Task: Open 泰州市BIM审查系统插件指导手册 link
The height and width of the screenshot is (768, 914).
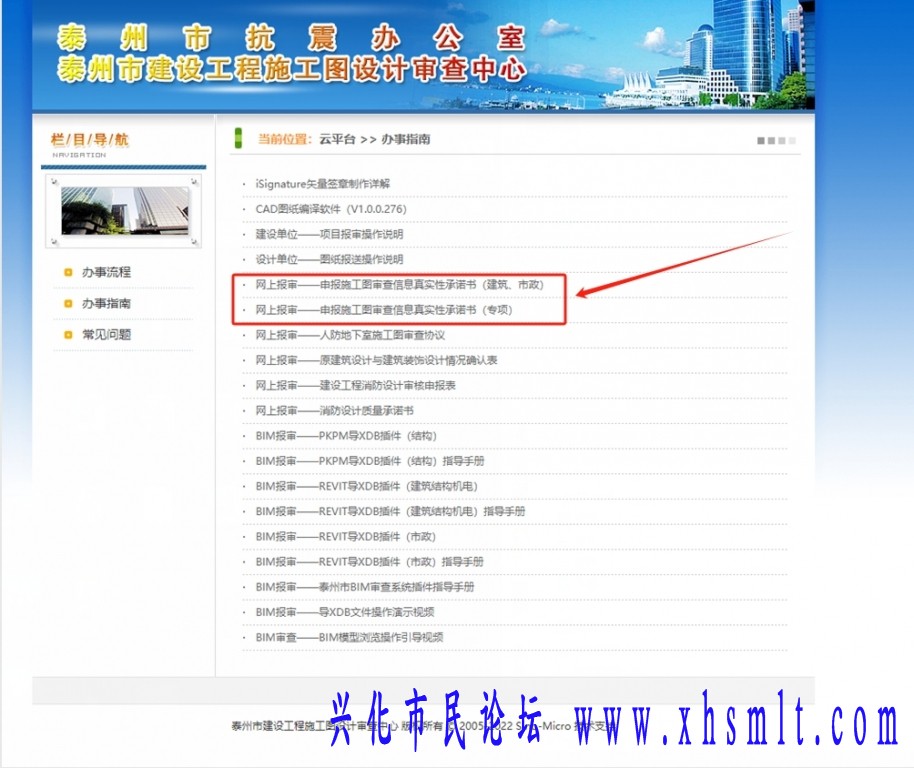Action: [365, 587]
